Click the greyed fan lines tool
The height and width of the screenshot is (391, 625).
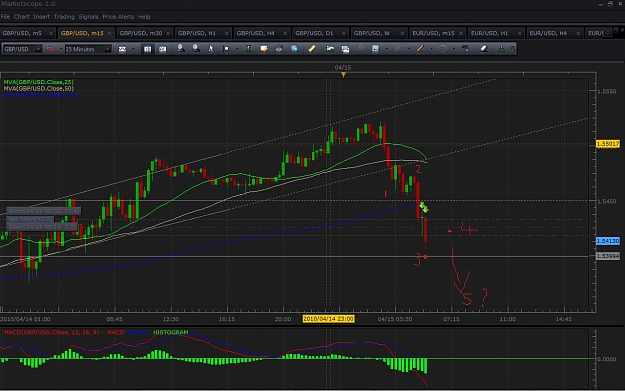(x=398, y=49)
